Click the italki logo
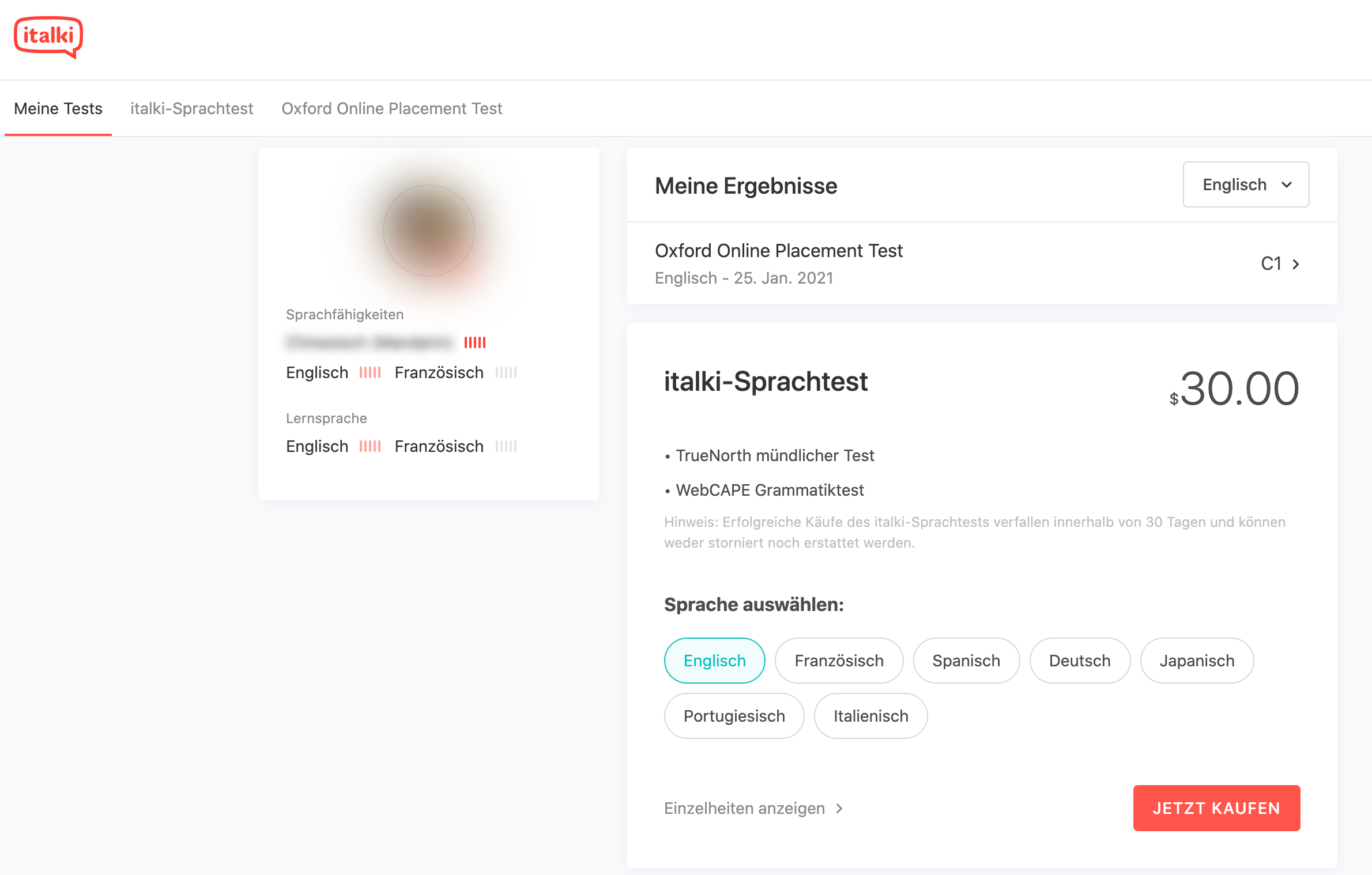The image size is (1372, 875). [x=48, y=37]
